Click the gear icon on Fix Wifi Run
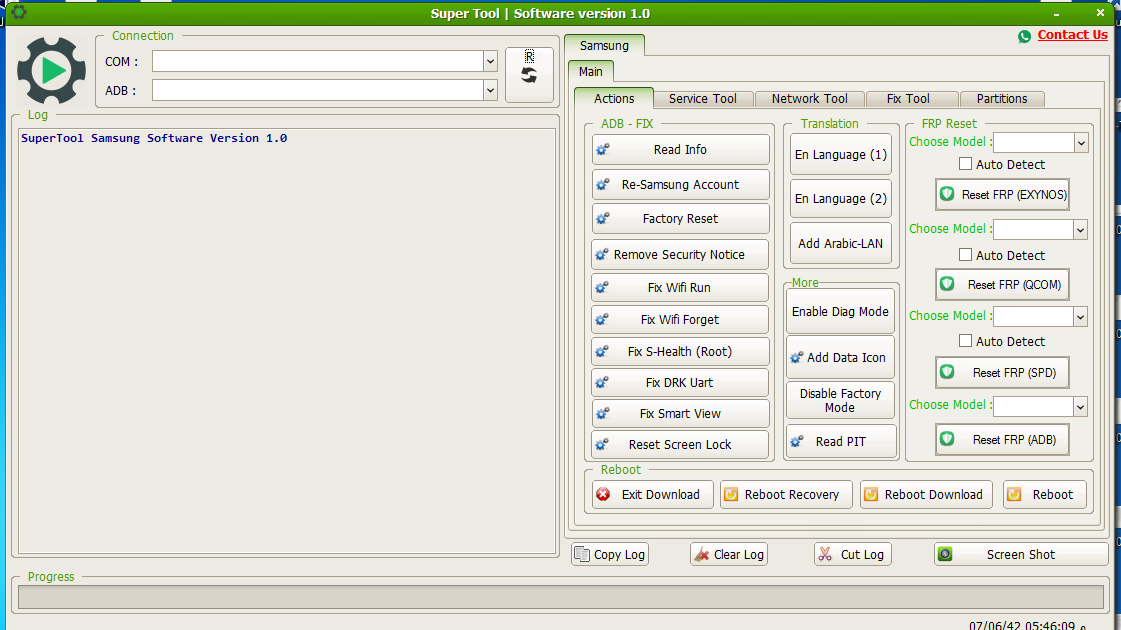Image resolution: width=1121 pixels, height=630 pixels. [602, 287]
